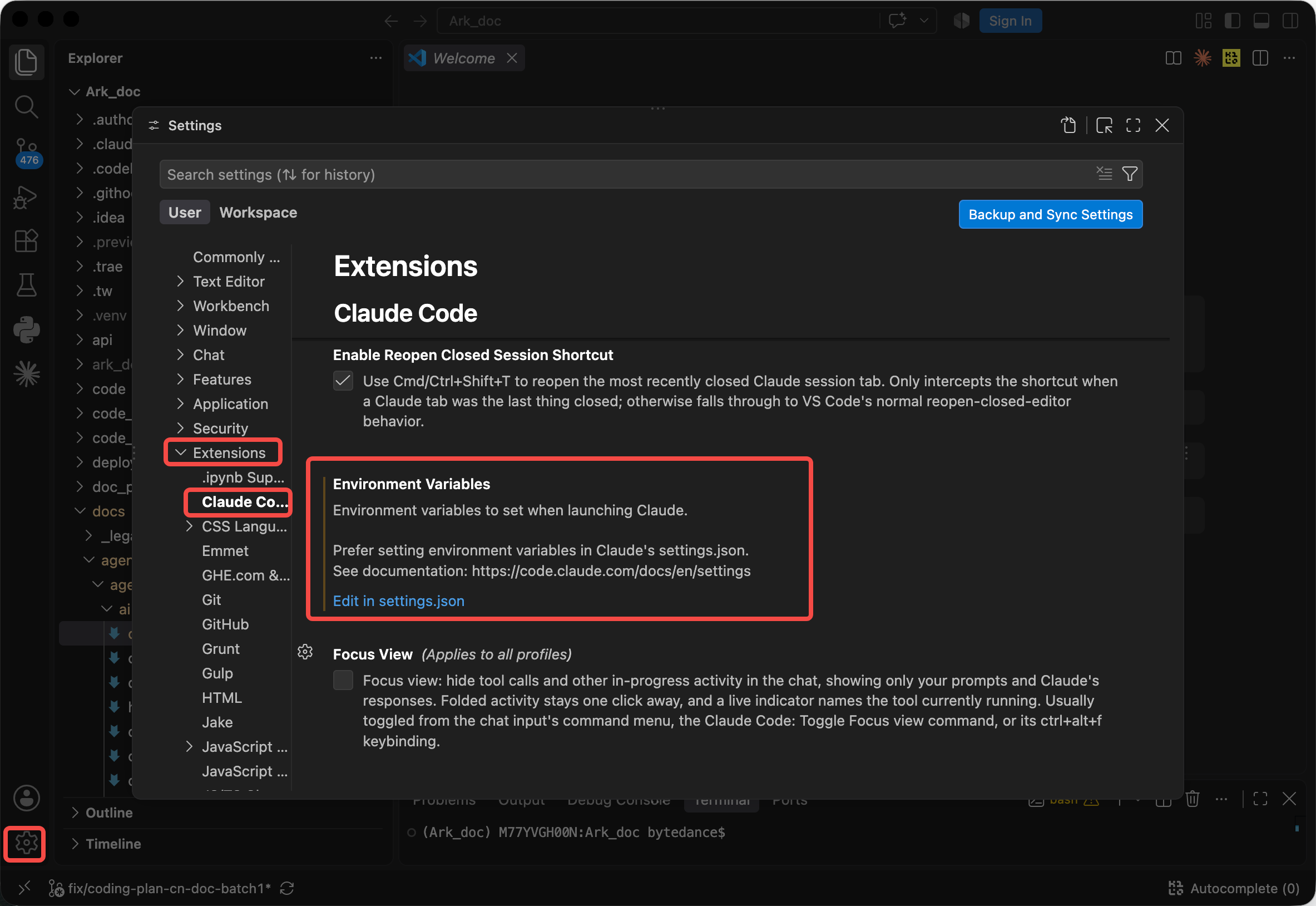Select the User settings tab

pyautogui.click(x=184, y=212)
